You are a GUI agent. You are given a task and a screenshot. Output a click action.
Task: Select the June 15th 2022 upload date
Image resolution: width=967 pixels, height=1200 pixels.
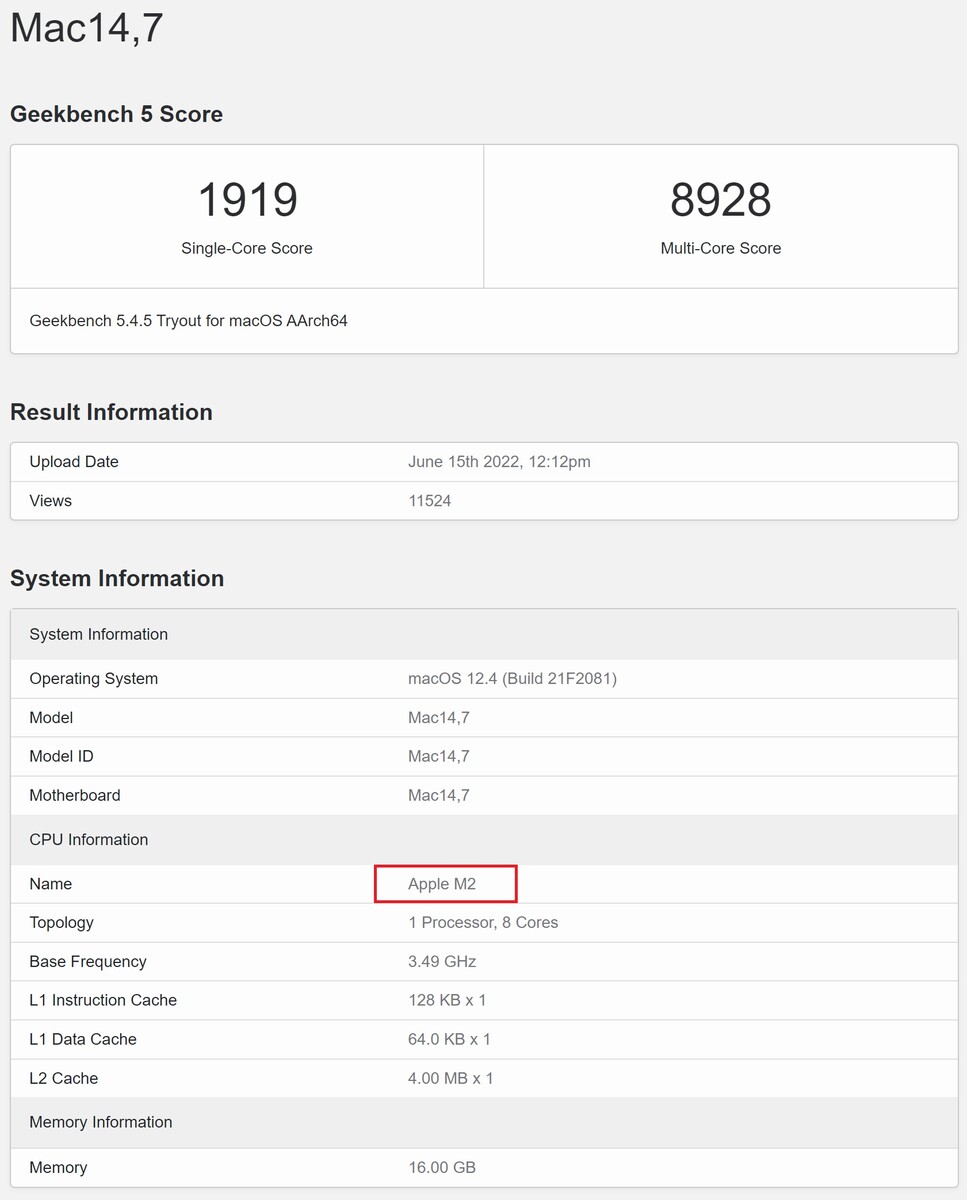click(499, 462)
